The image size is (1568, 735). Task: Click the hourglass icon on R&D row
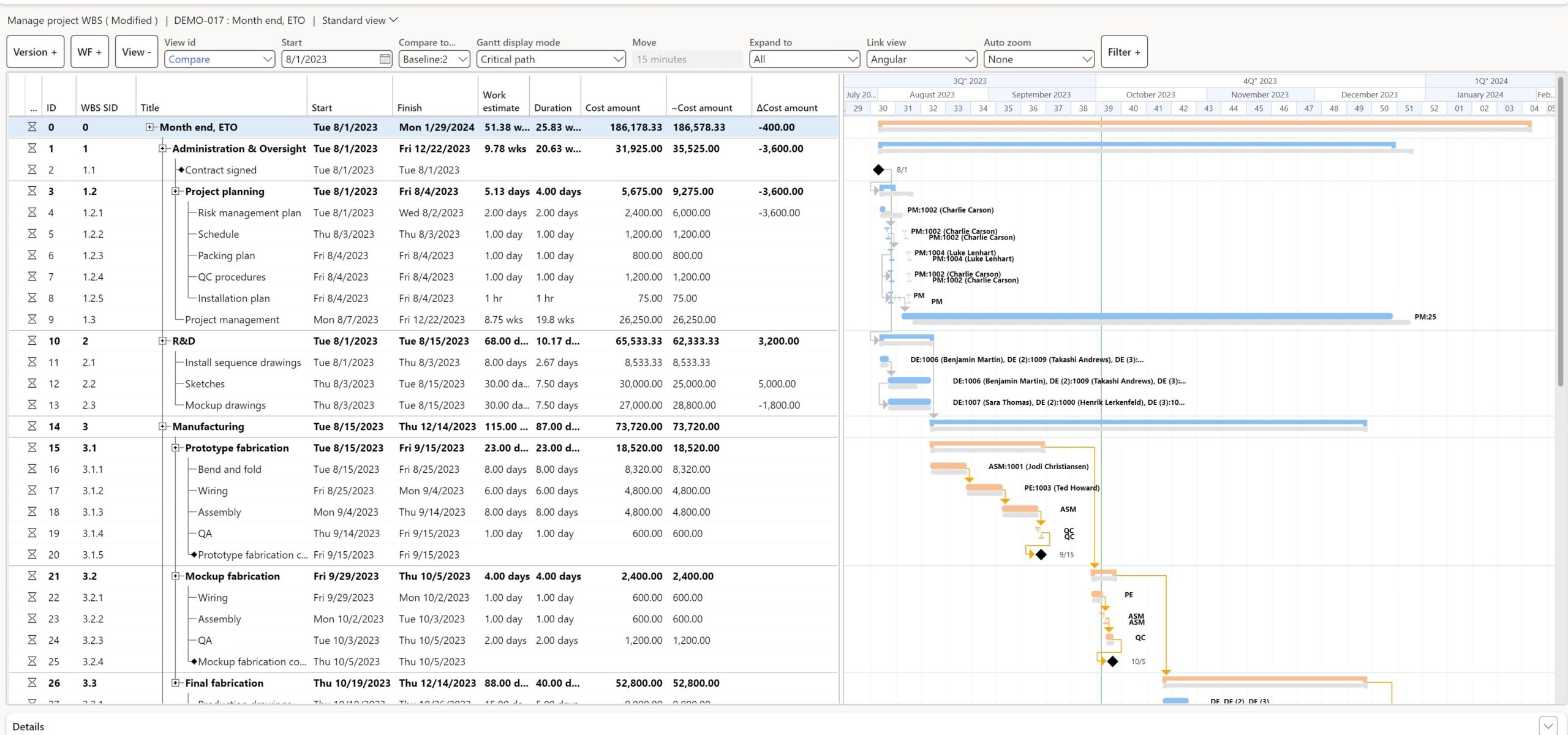click(32, 341)
